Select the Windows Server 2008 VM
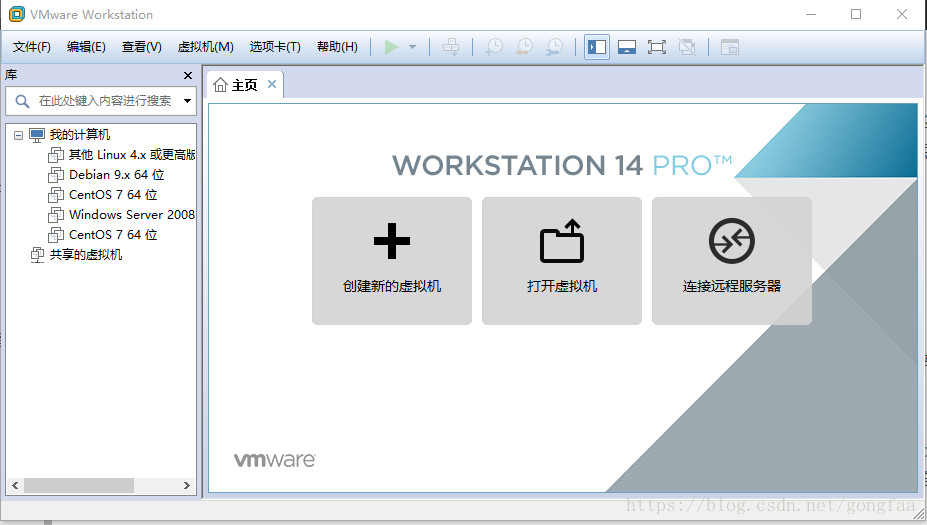 coord(131,215)
